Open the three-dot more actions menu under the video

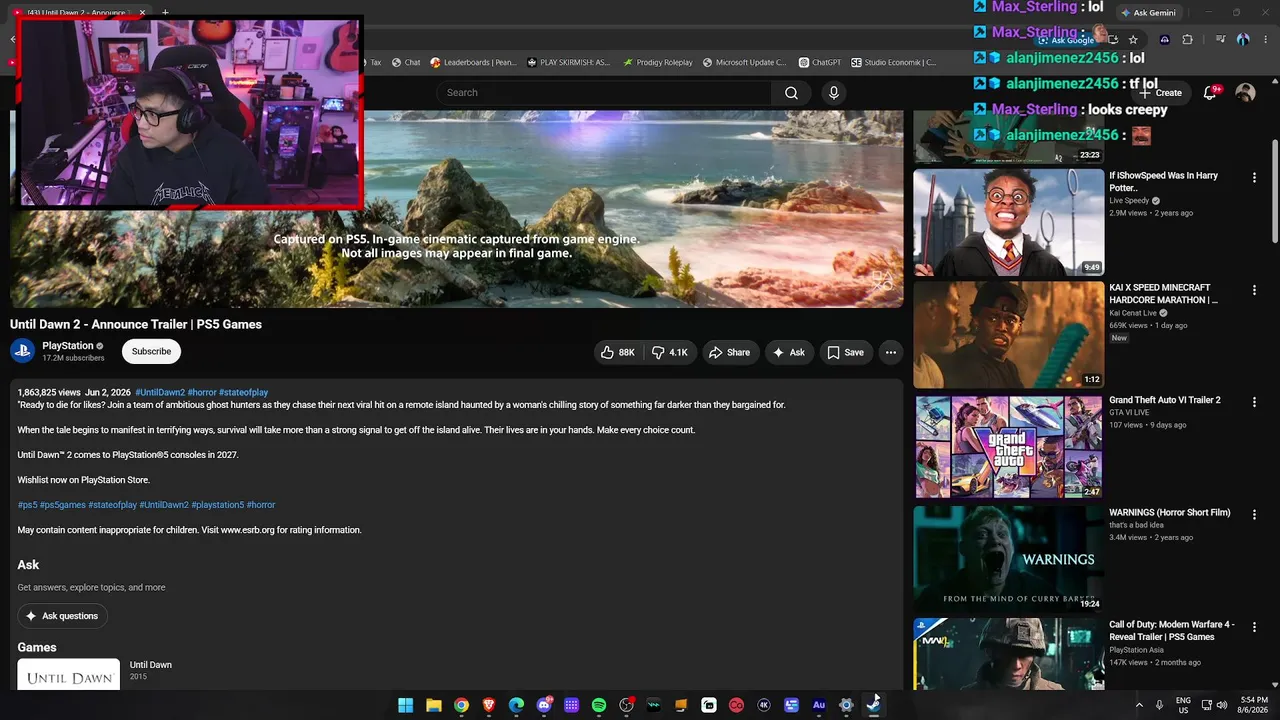point(891,352)
